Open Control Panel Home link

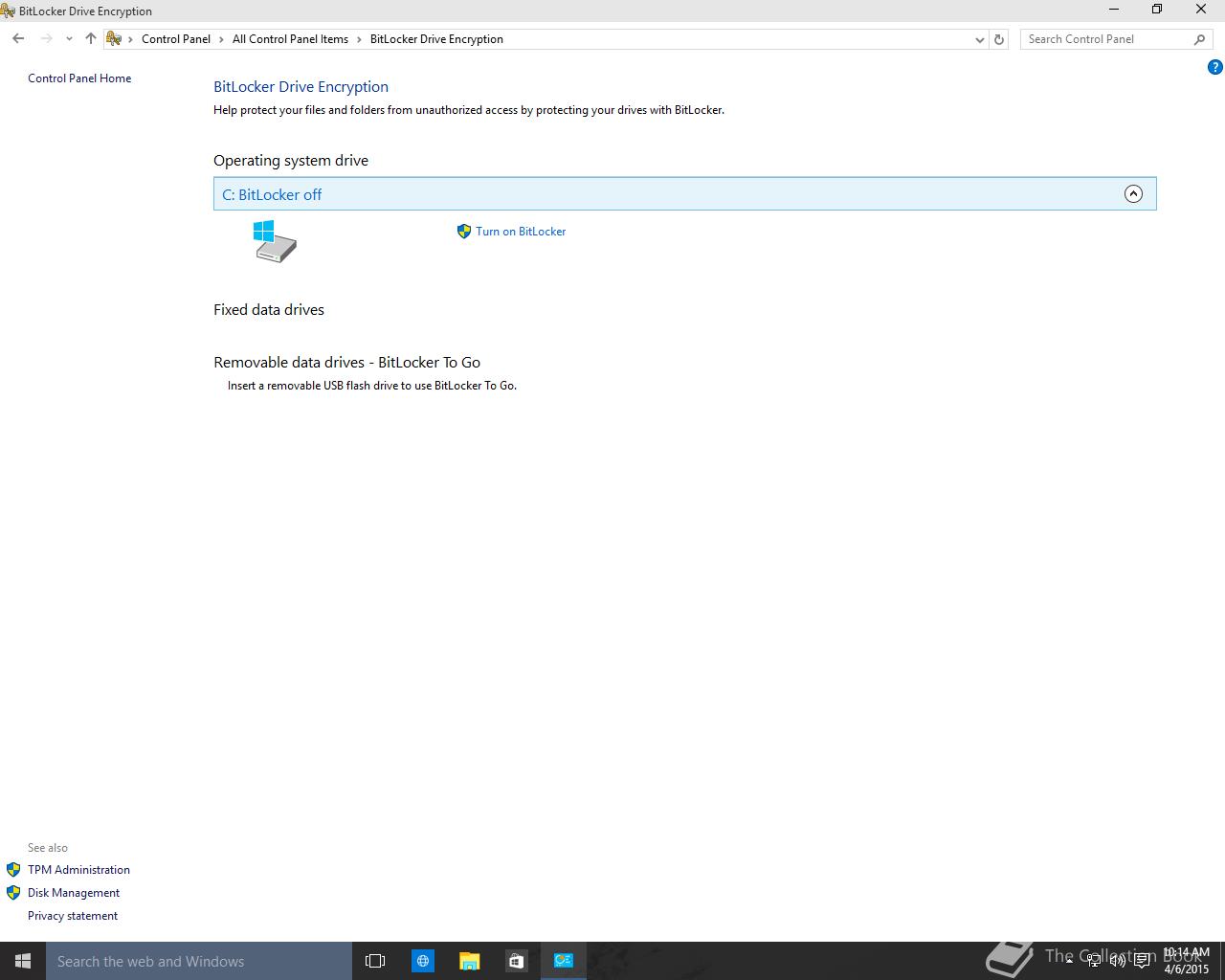point(79,78)
